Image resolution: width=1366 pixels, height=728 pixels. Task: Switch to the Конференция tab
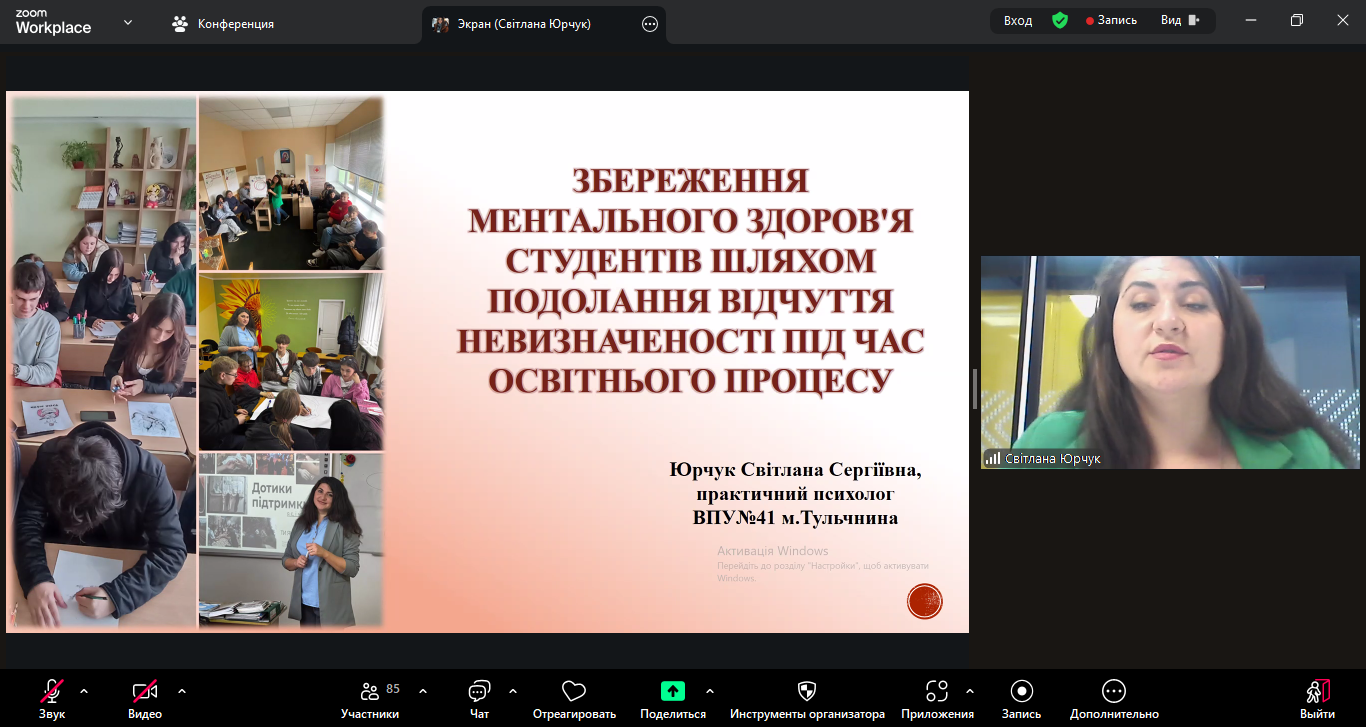click(224, 24)
